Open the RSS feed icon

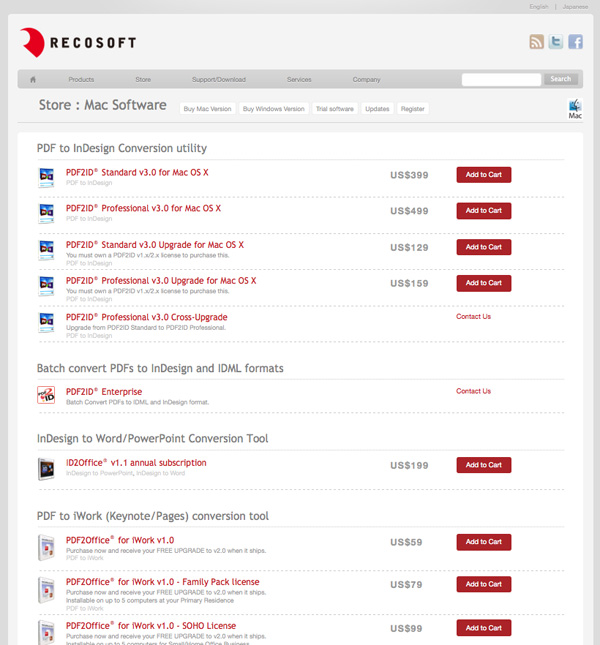(x=536, y=42)
